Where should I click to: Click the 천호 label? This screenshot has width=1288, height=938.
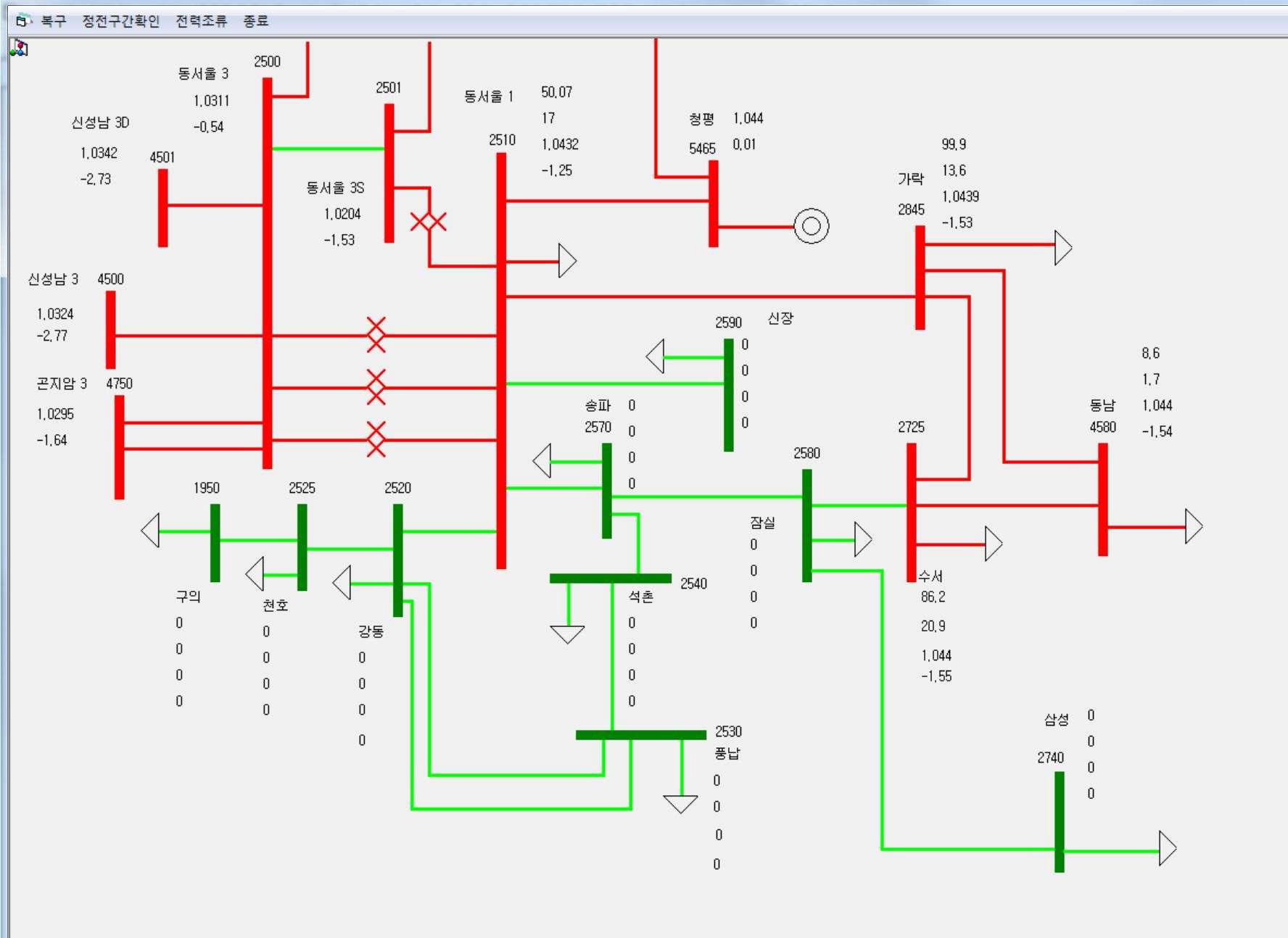(276, 605)
